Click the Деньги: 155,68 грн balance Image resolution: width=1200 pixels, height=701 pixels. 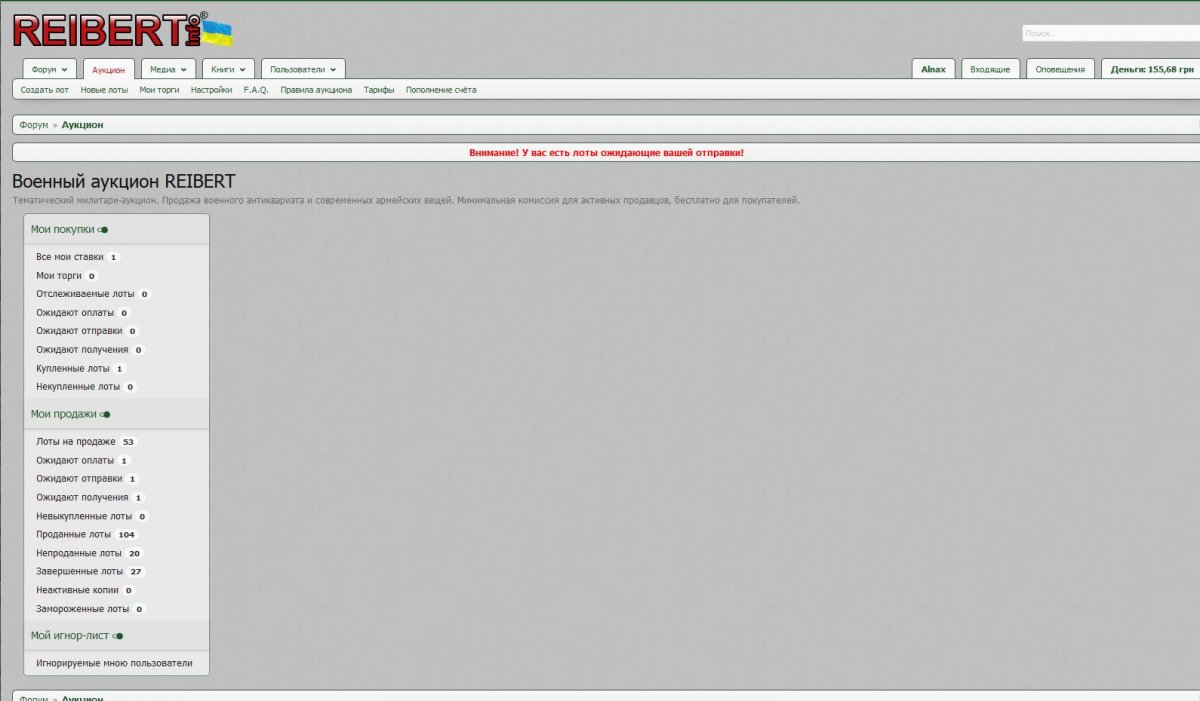click(x=1151, y=69)
